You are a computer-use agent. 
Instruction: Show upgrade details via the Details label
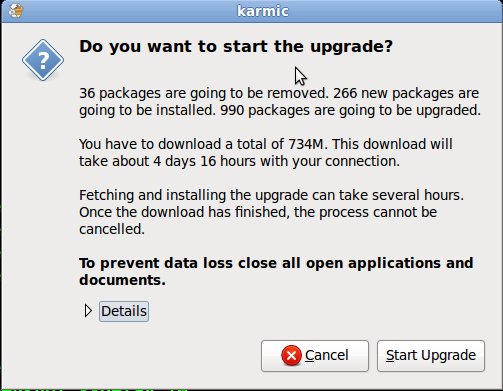tap(124, 311)
